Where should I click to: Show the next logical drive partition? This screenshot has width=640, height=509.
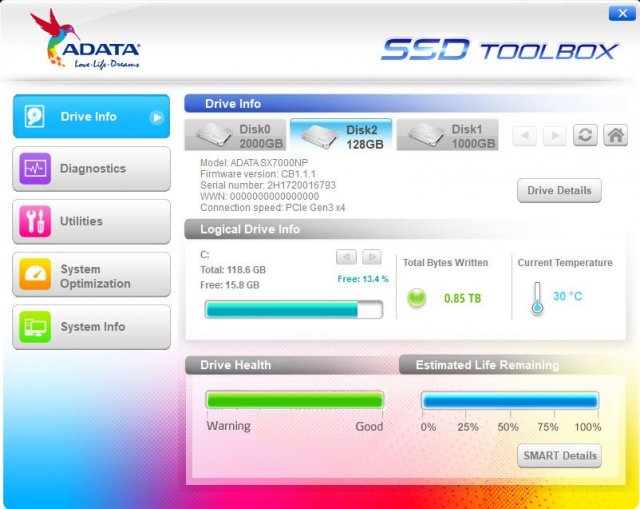[371, 257]
